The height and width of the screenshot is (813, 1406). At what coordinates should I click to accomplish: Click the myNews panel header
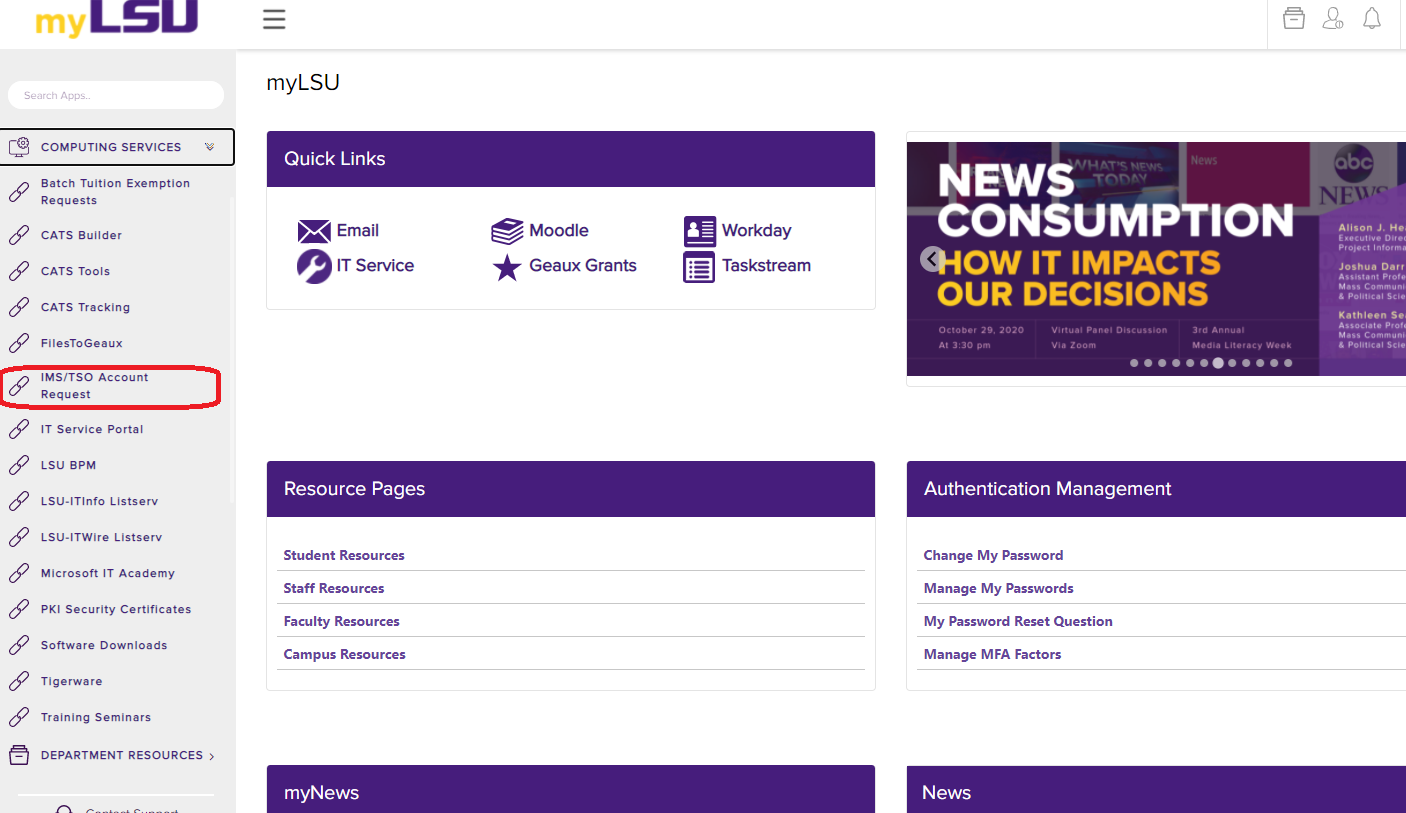(571, 789)
